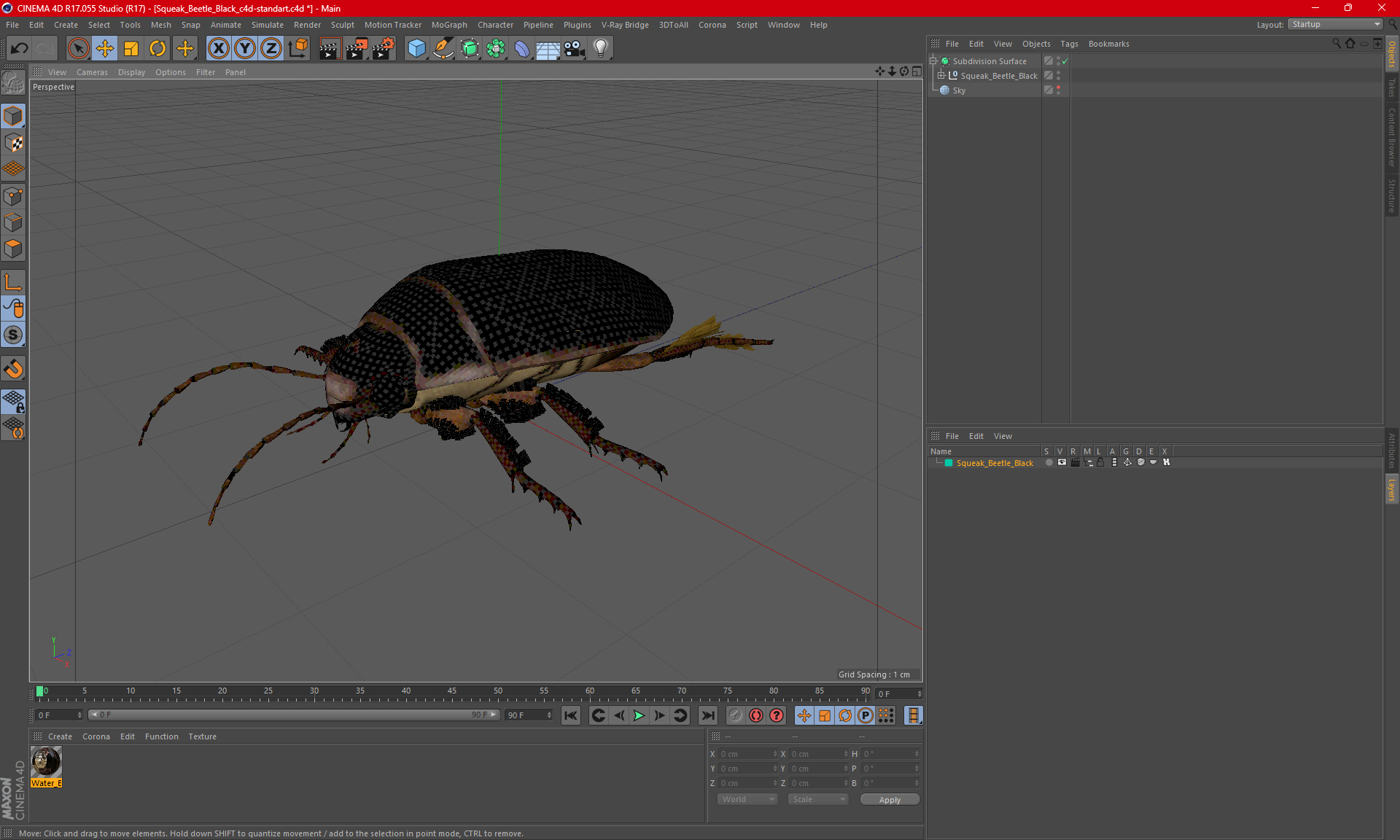Go to start of animation
The height and width of the screenshot is (840, 1400).
(x=571, y=715)
